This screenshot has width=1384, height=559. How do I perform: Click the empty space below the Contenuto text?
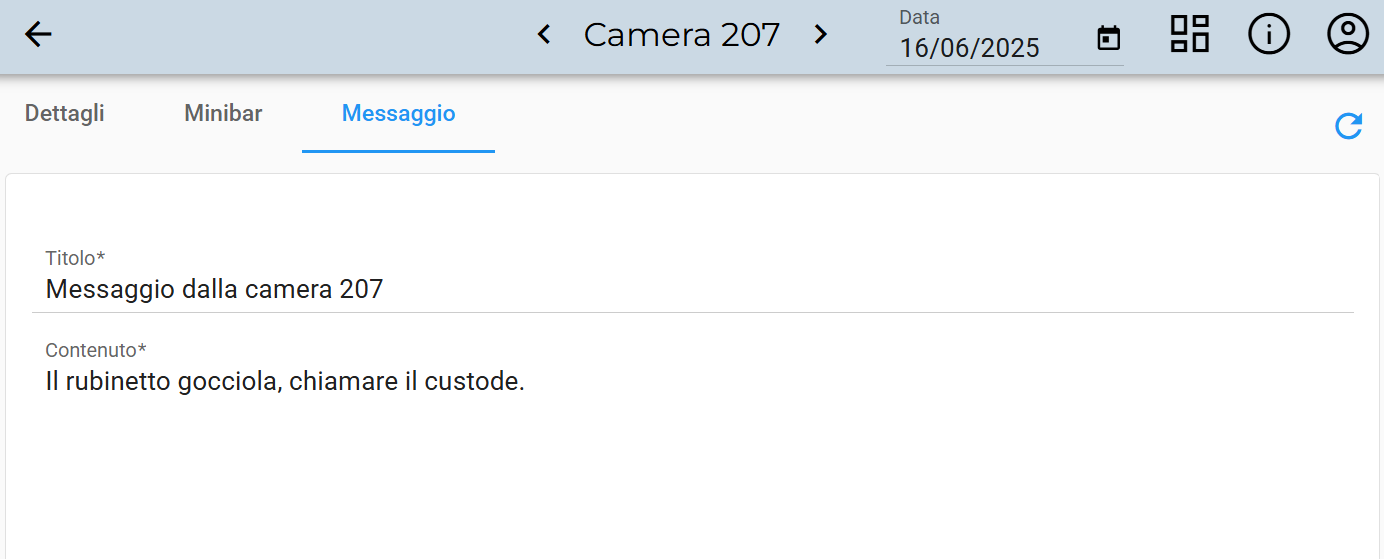pyautogui.click(x=690, y=480)
